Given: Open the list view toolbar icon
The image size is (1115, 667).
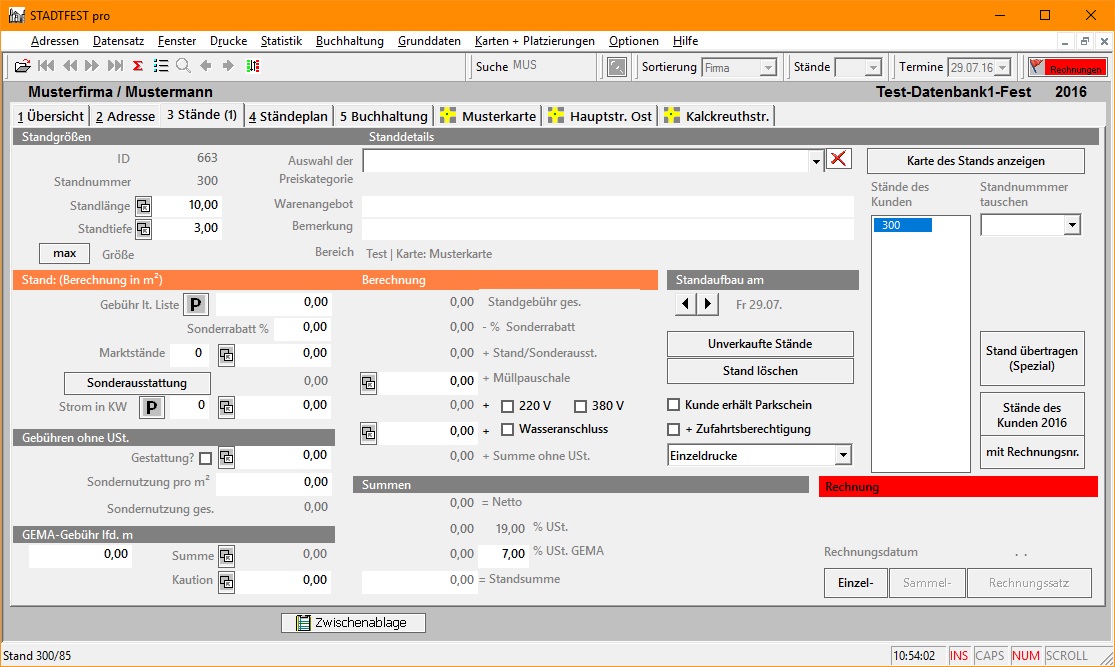Looking at the screenshot, I should click(x=161, y=67).
